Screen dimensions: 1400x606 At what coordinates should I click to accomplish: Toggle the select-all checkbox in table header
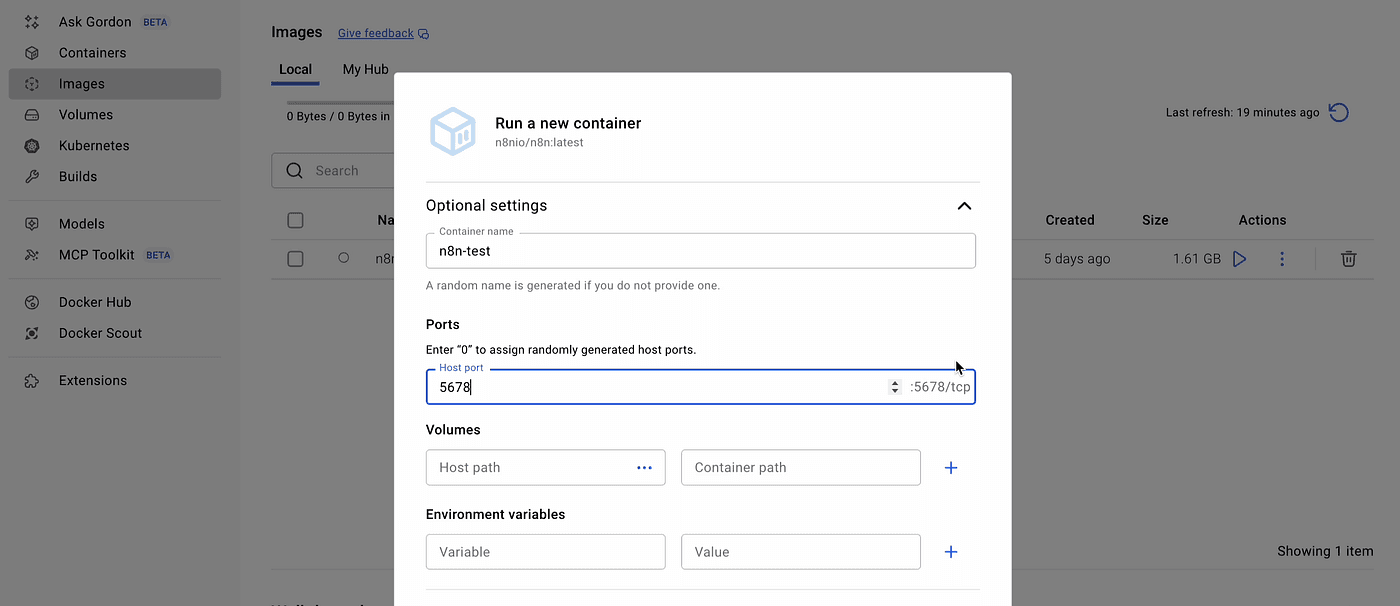pos(295,220)
